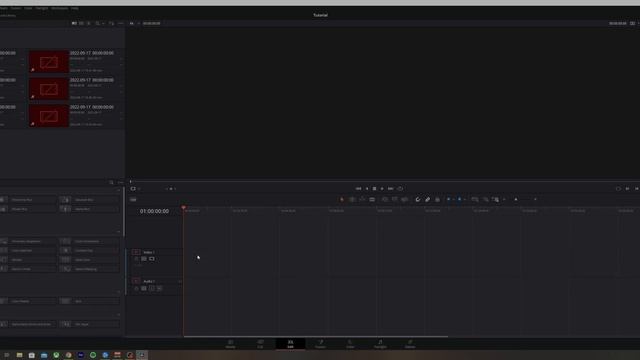640x360 pixels.
Task: Switch to the Deliver page tab
Action: tap(410, 344)
